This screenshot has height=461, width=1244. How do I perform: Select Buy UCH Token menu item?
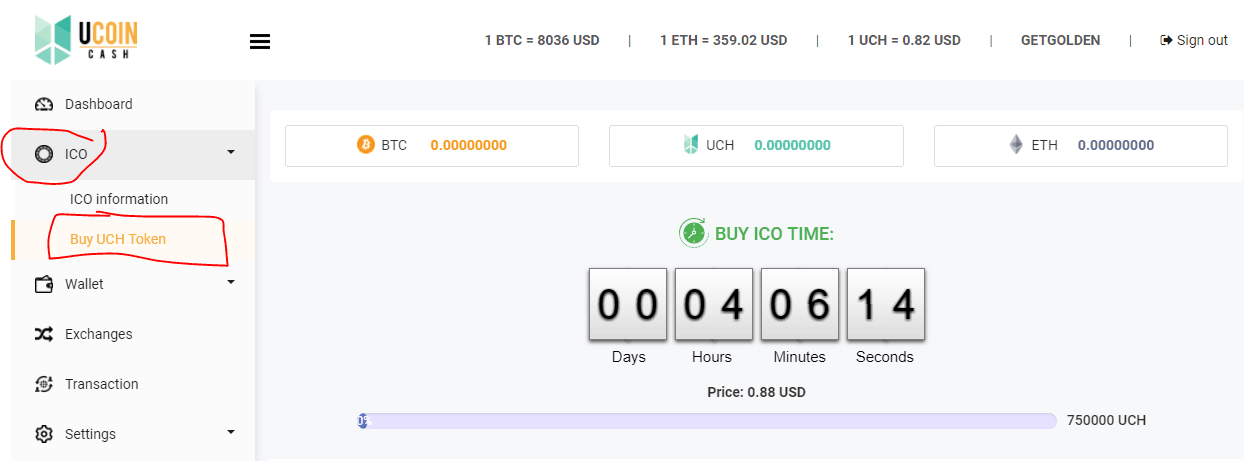[118, 239]
